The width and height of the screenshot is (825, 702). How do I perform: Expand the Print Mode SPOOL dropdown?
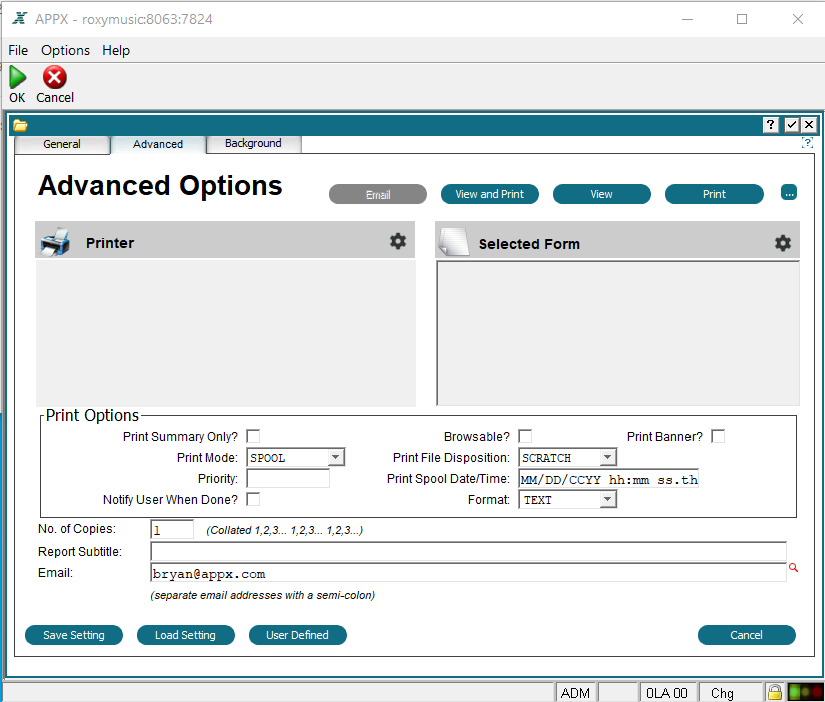click(x=336, y=457)
